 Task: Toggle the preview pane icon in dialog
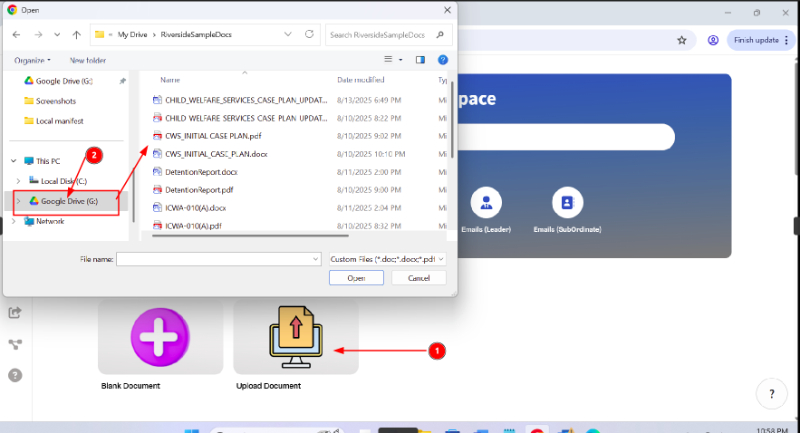[420, 60]
